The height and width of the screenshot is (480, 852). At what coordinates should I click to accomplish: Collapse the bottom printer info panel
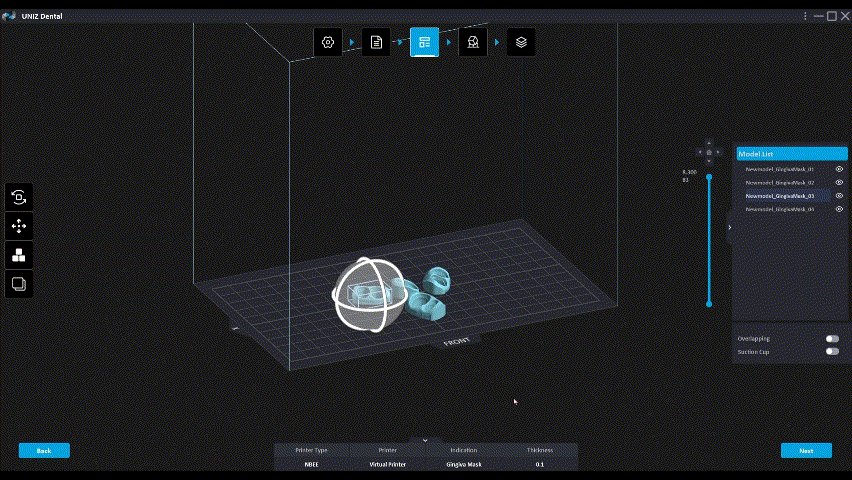point(425,440)
